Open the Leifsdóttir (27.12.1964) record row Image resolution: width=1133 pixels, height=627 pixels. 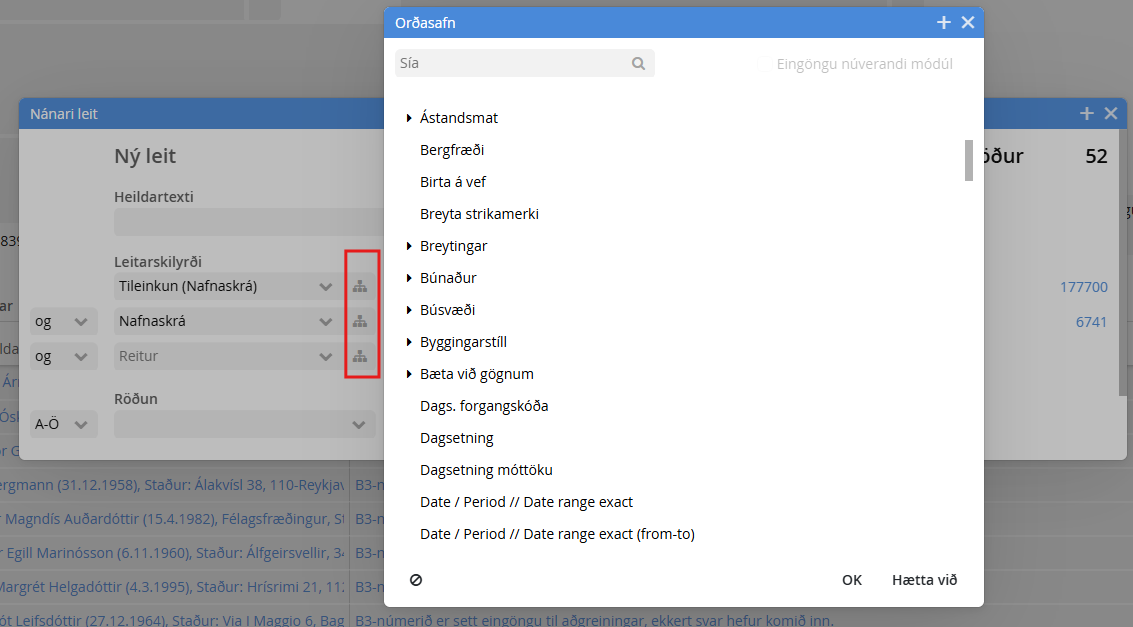click(x=174, y=620)
